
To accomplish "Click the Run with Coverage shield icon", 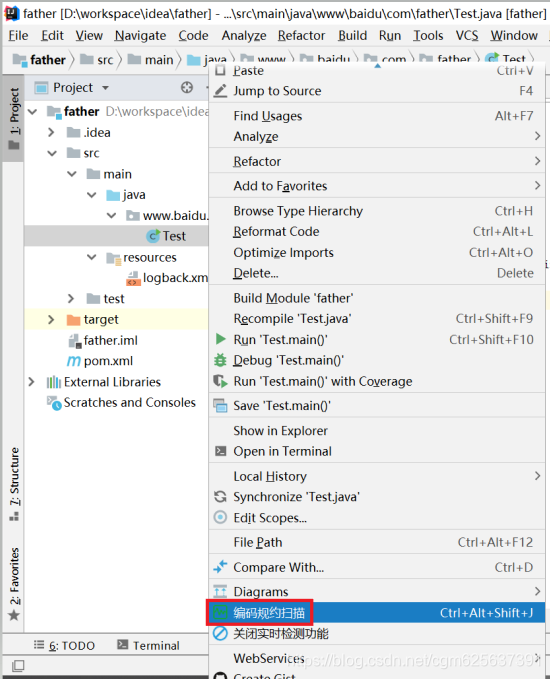I will [x=220, y=381].
